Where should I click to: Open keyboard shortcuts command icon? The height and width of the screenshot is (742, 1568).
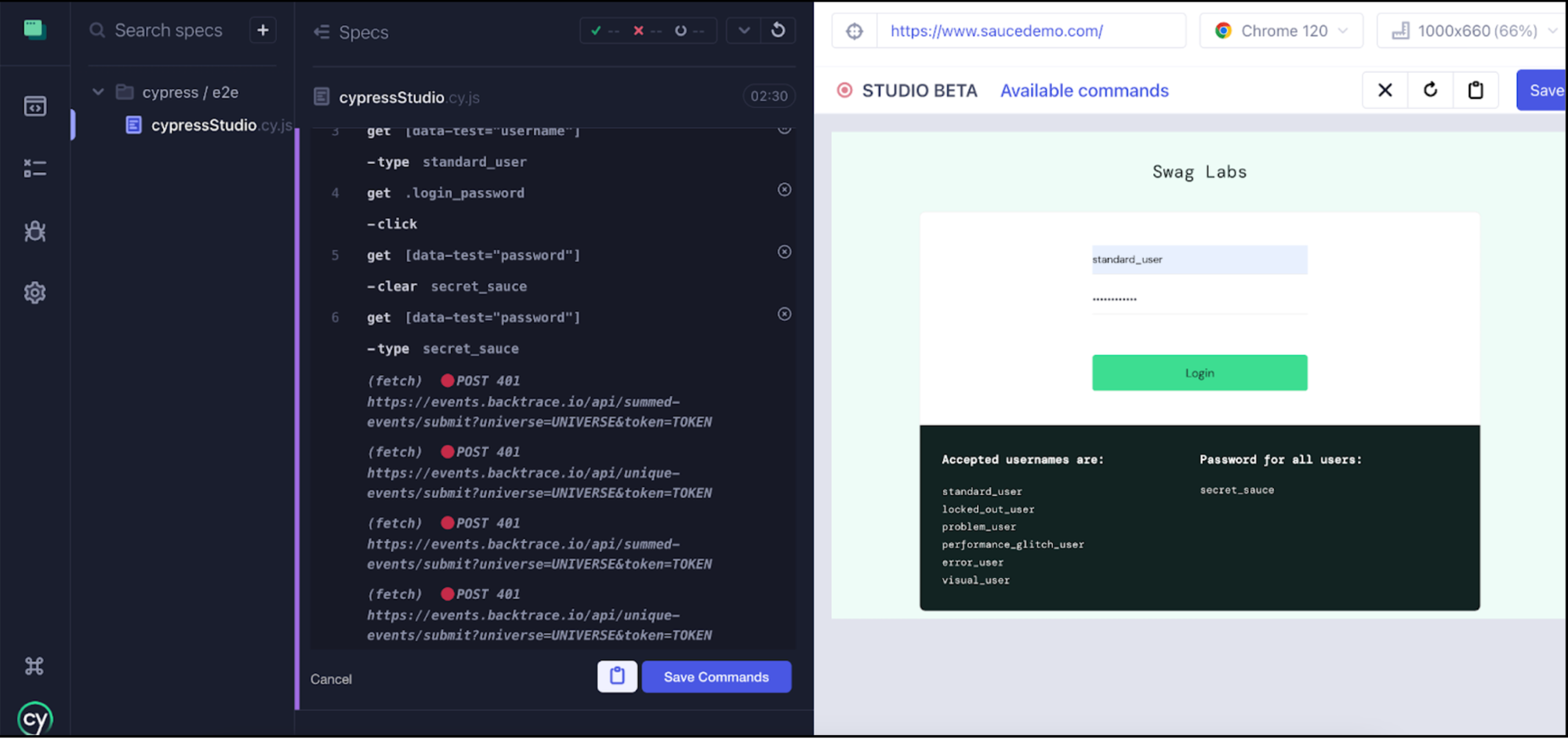(x=34, y=666)
